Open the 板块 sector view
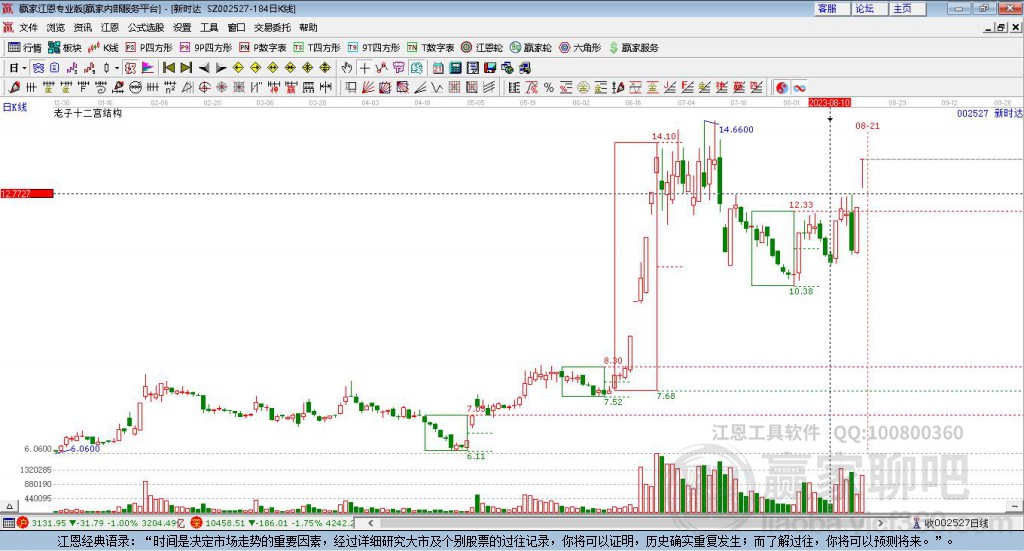The height and width of the screenshot is (551, 1024). click(x=64, y=48)
